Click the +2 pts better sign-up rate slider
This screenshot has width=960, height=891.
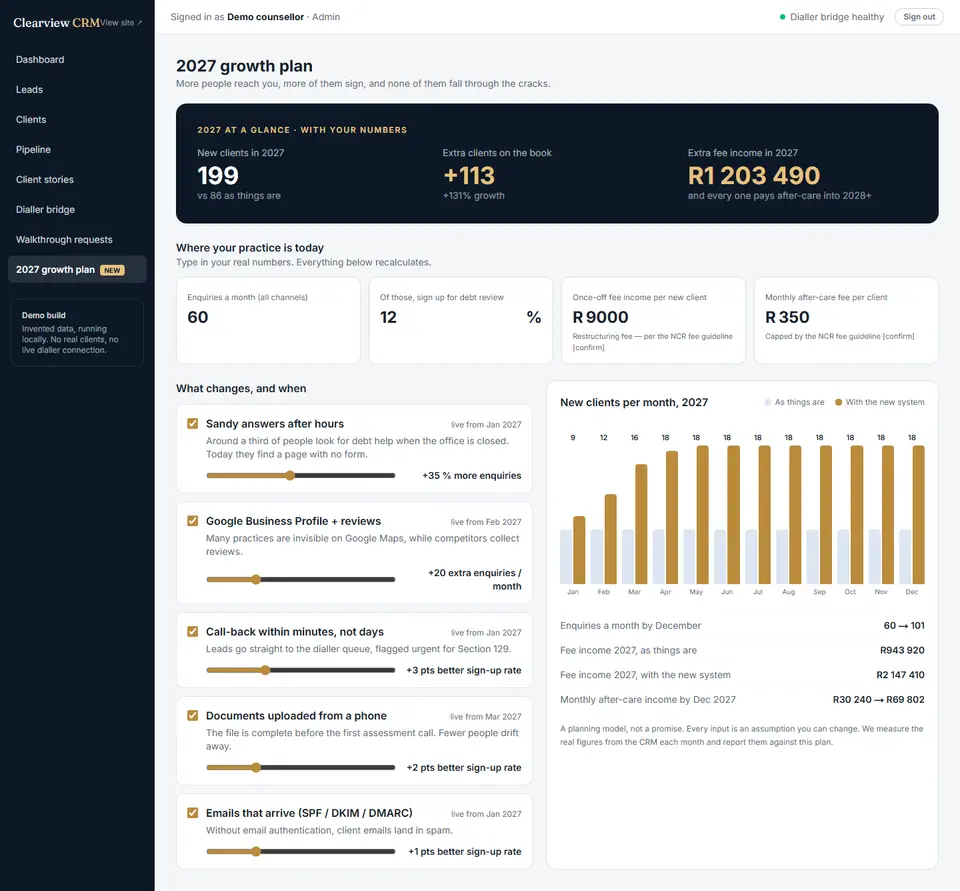pos(301,767)
